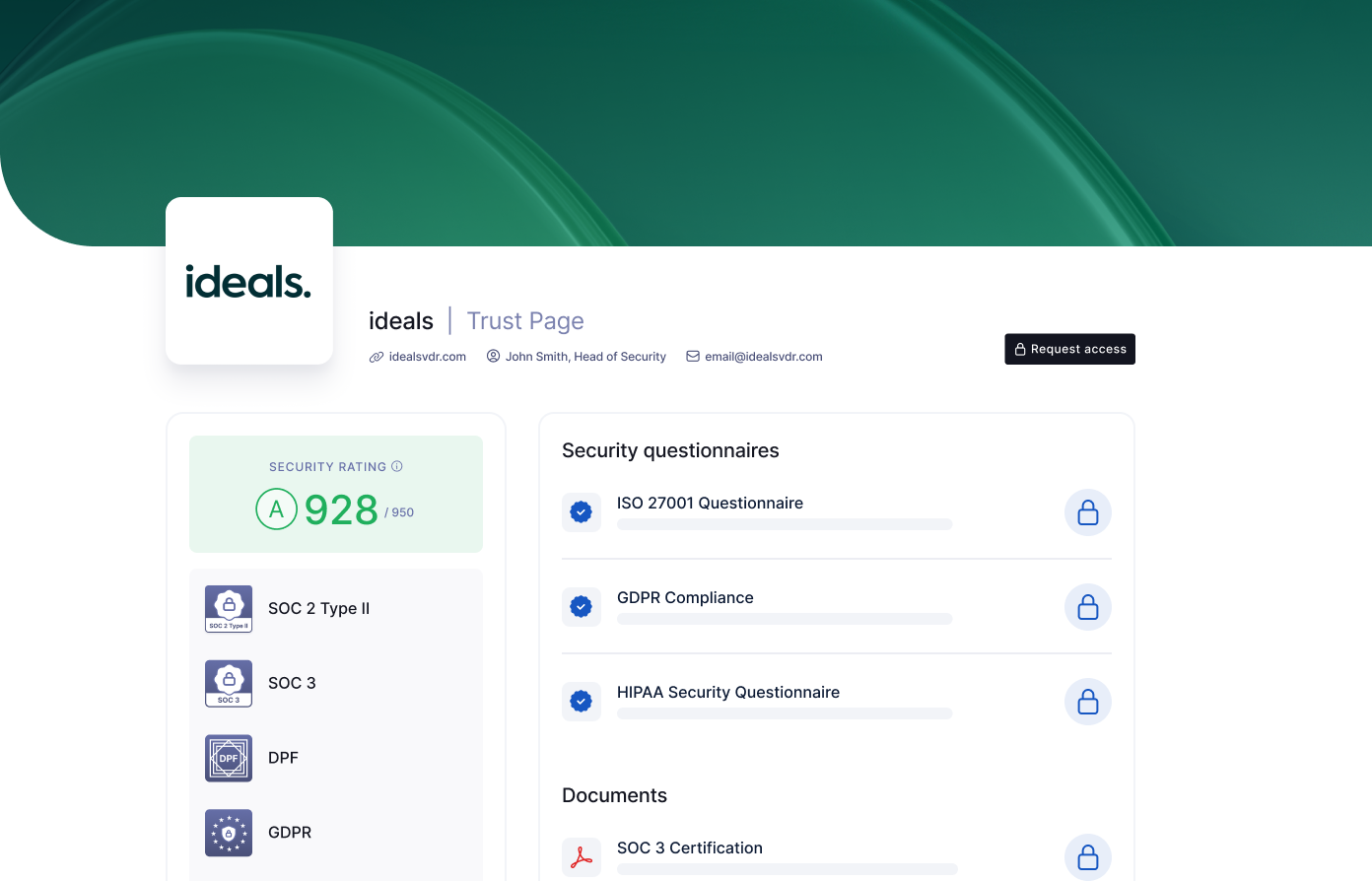
Task: Click the SOC 2 Type II badge icon
Action: click(229, 608)
